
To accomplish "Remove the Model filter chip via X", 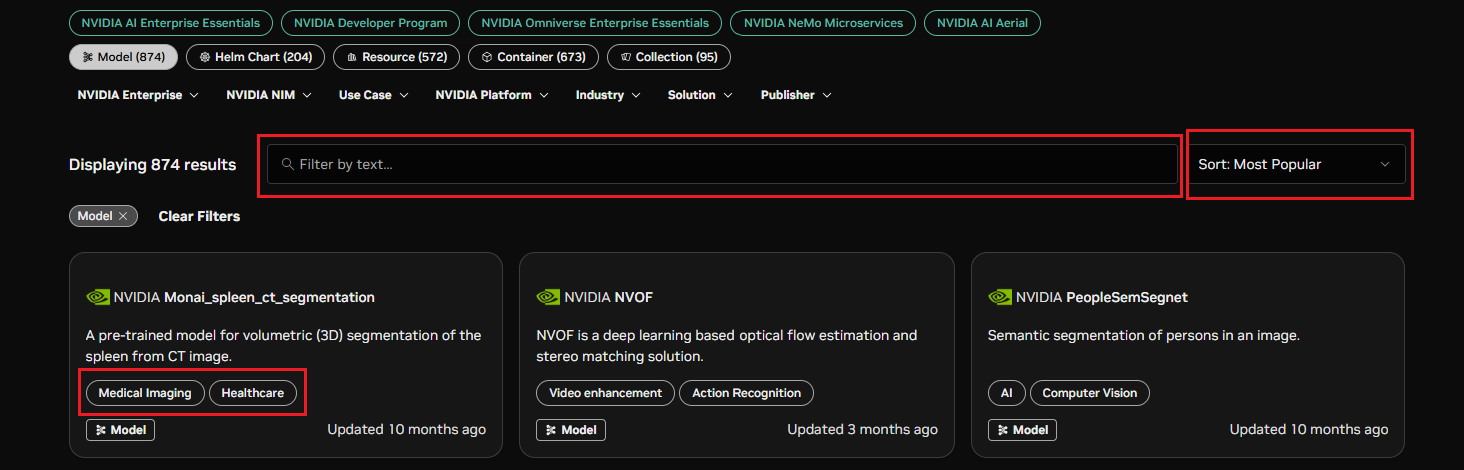I will [123, 216].
